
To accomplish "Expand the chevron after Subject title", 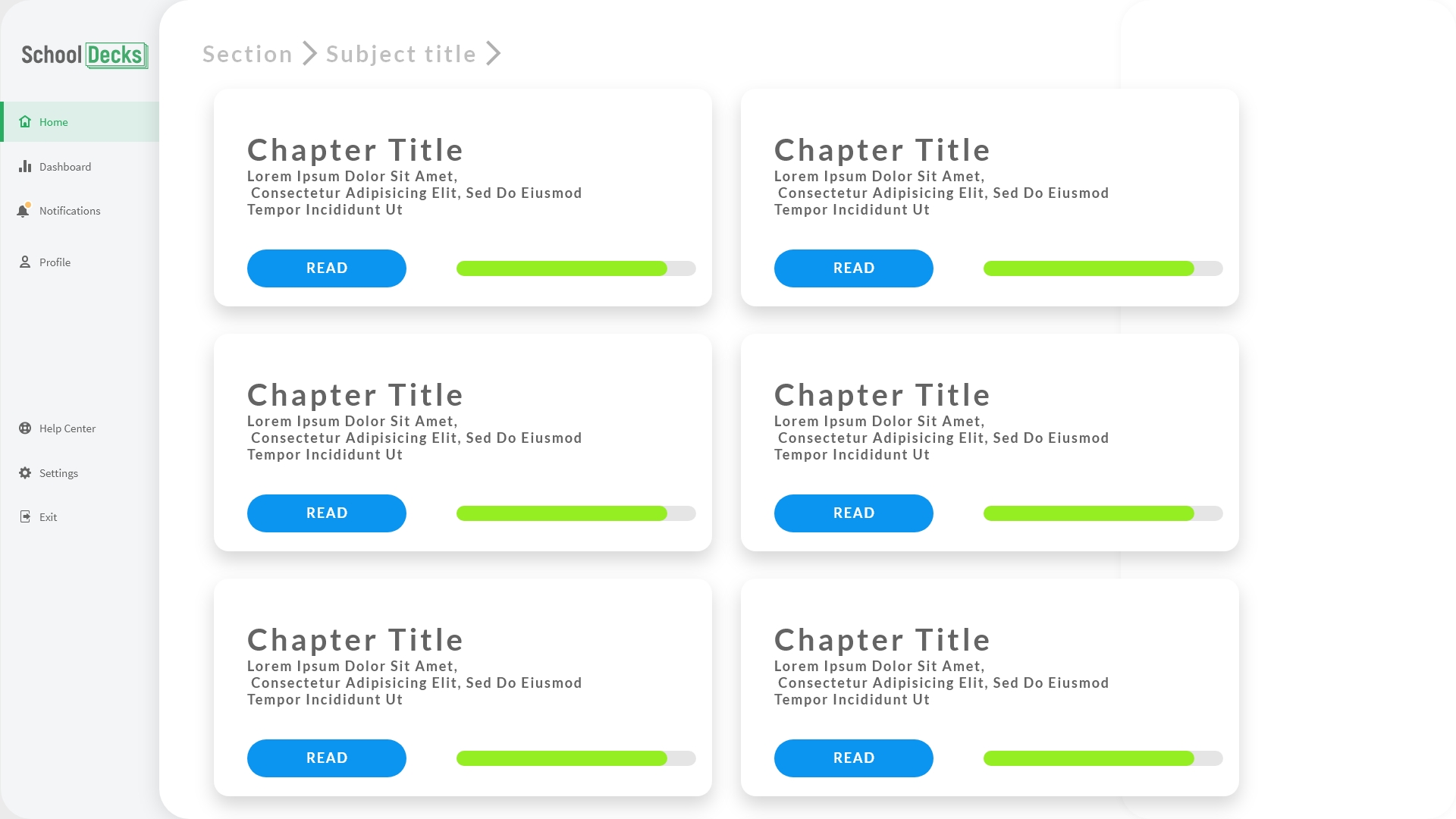I will point(494,54).
